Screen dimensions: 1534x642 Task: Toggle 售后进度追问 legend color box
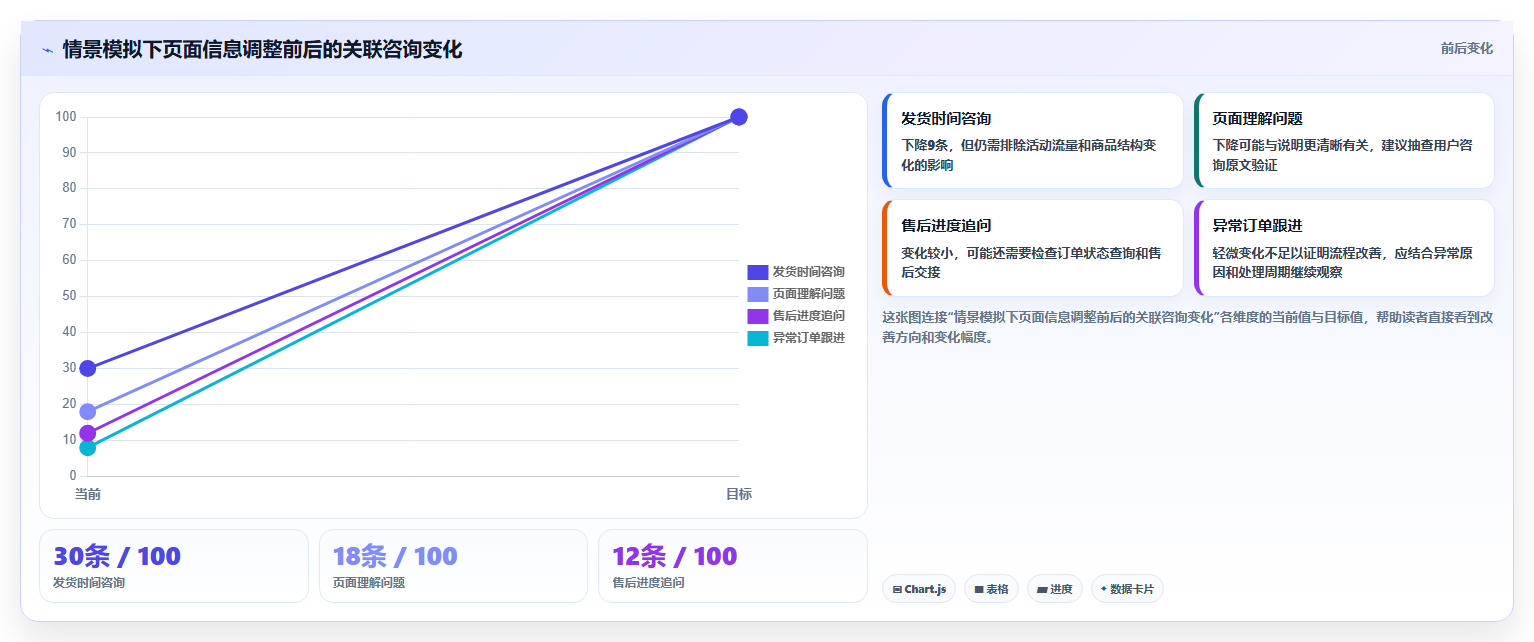(x=757, y=316)
